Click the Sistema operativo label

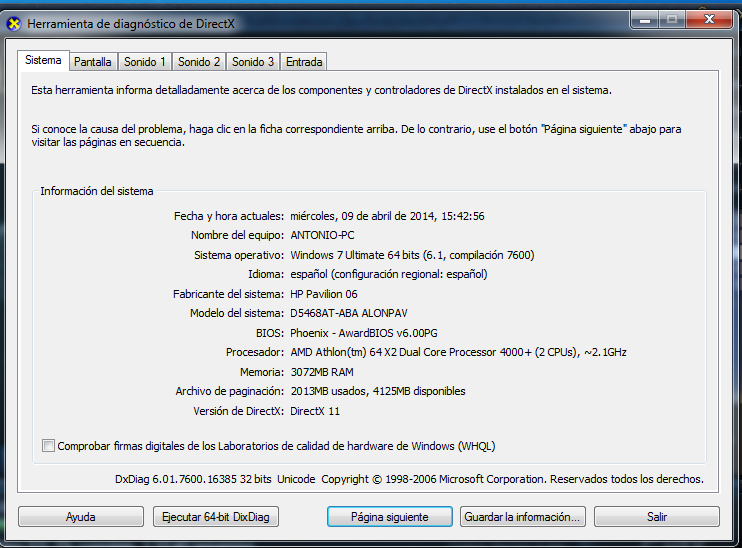pyautogui.click(x=239, y=255)
